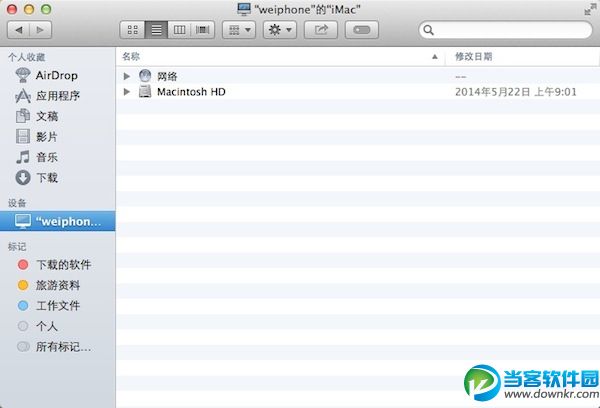600x408 pixels.
Task: Select the 网络 name text
Action: coord(167,77)
